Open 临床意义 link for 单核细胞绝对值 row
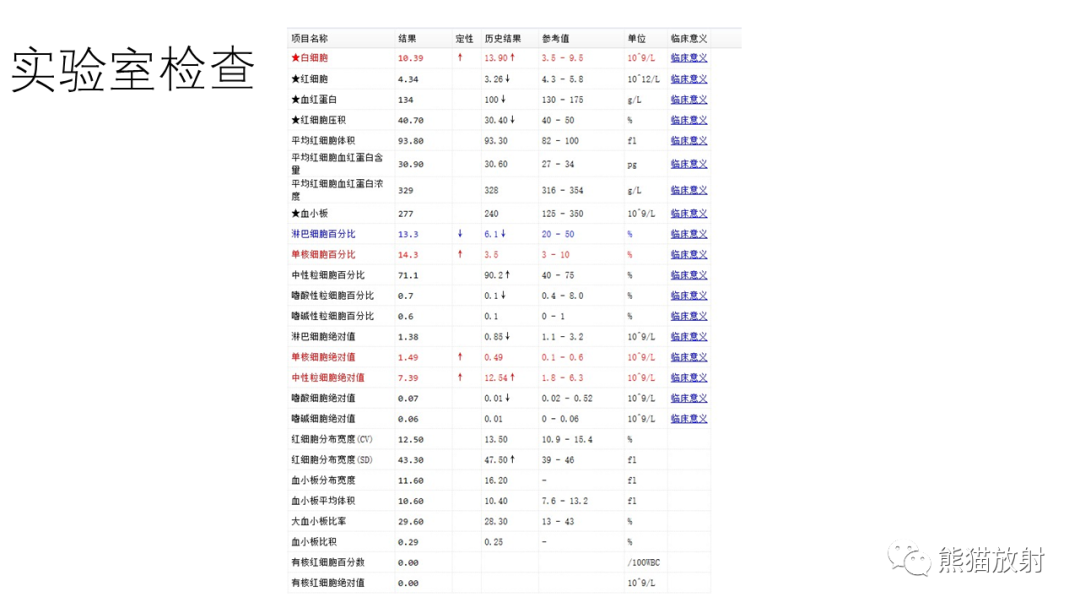 (x=689, y=357)
